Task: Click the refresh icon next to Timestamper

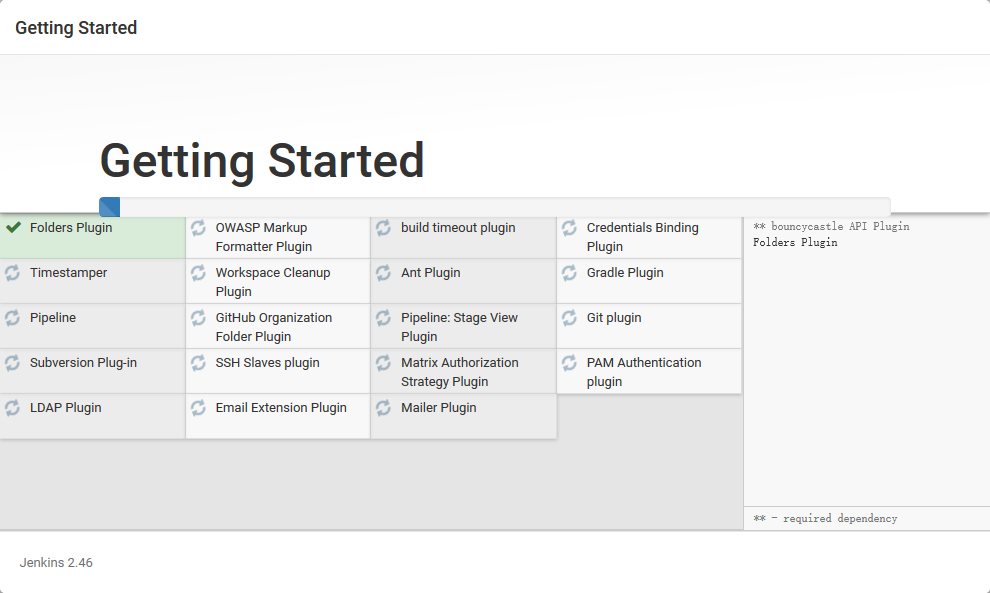Action: click(x=13, y=273)
